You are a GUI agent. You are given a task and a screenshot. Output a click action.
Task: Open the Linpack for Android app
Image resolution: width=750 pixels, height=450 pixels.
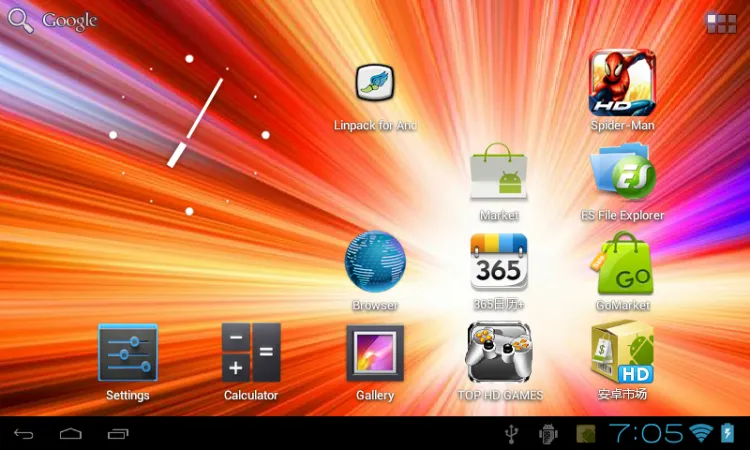click(x=375, y=84)
